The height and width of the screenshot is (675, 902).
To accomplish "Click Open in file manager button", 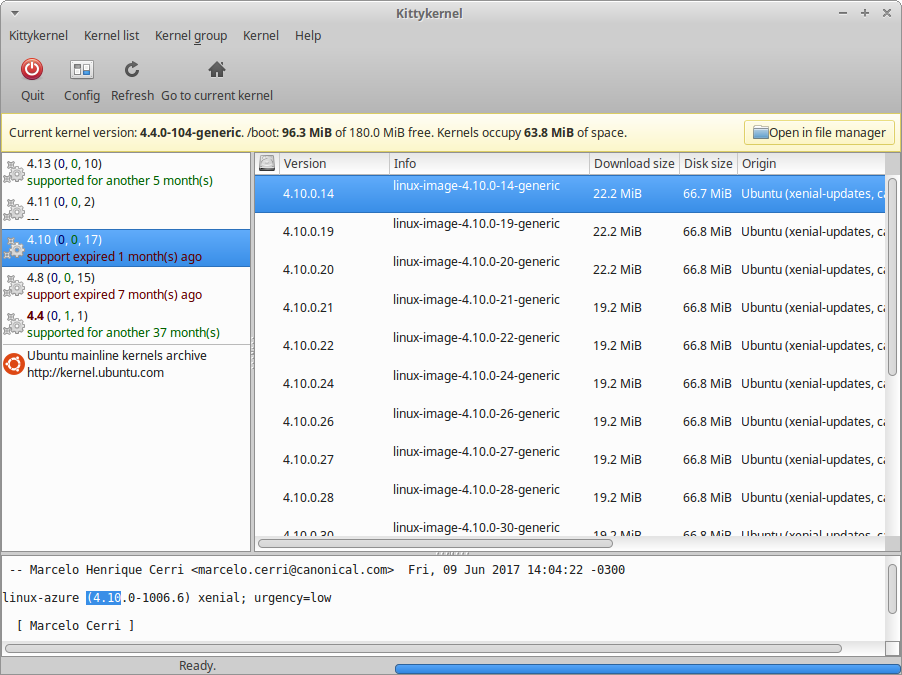I will coord(819,132).
